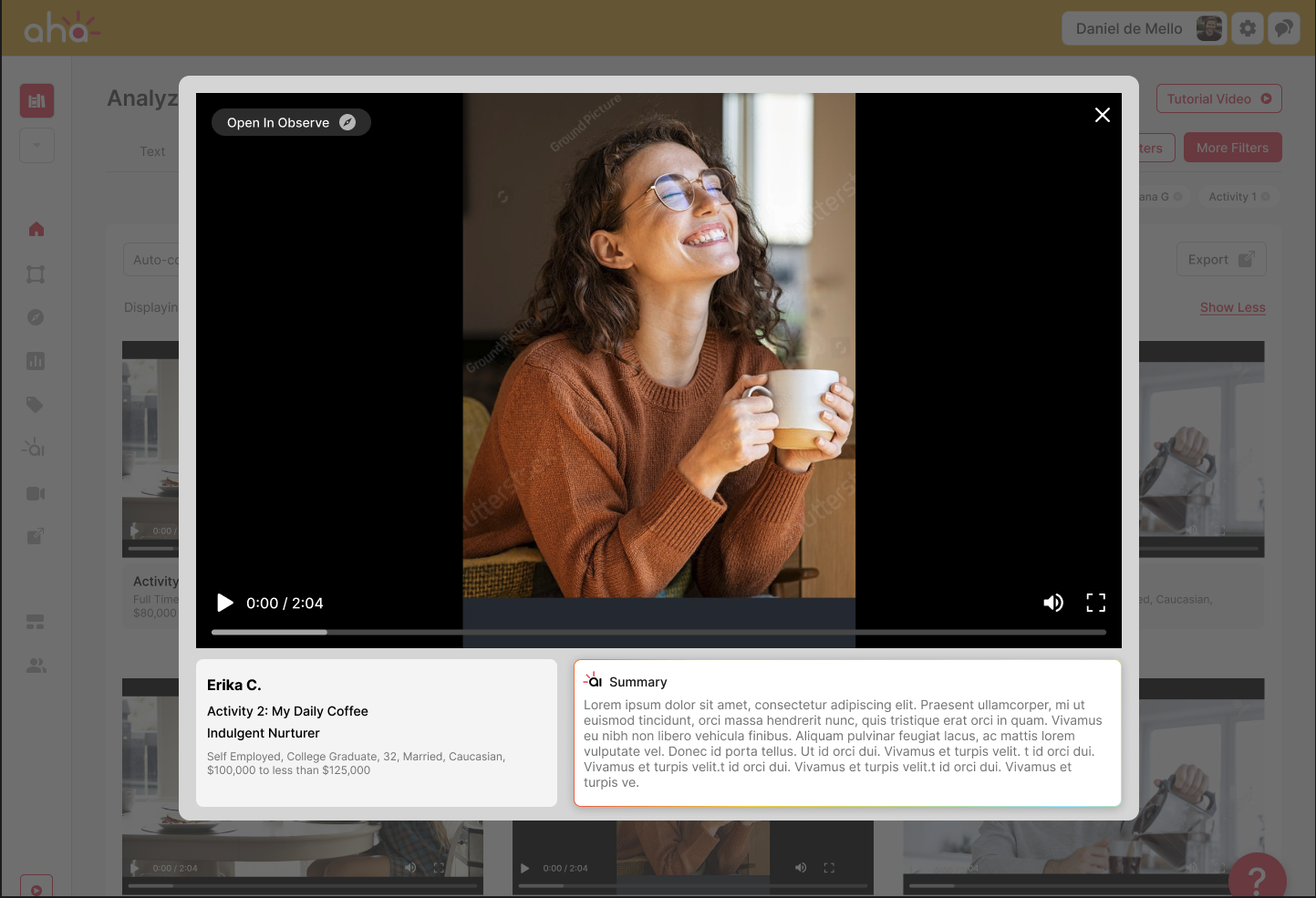Click the external-link export icon in the sidebar
Image resolution: width=1316 pixels, height=898 pixels.
(36, 537)
